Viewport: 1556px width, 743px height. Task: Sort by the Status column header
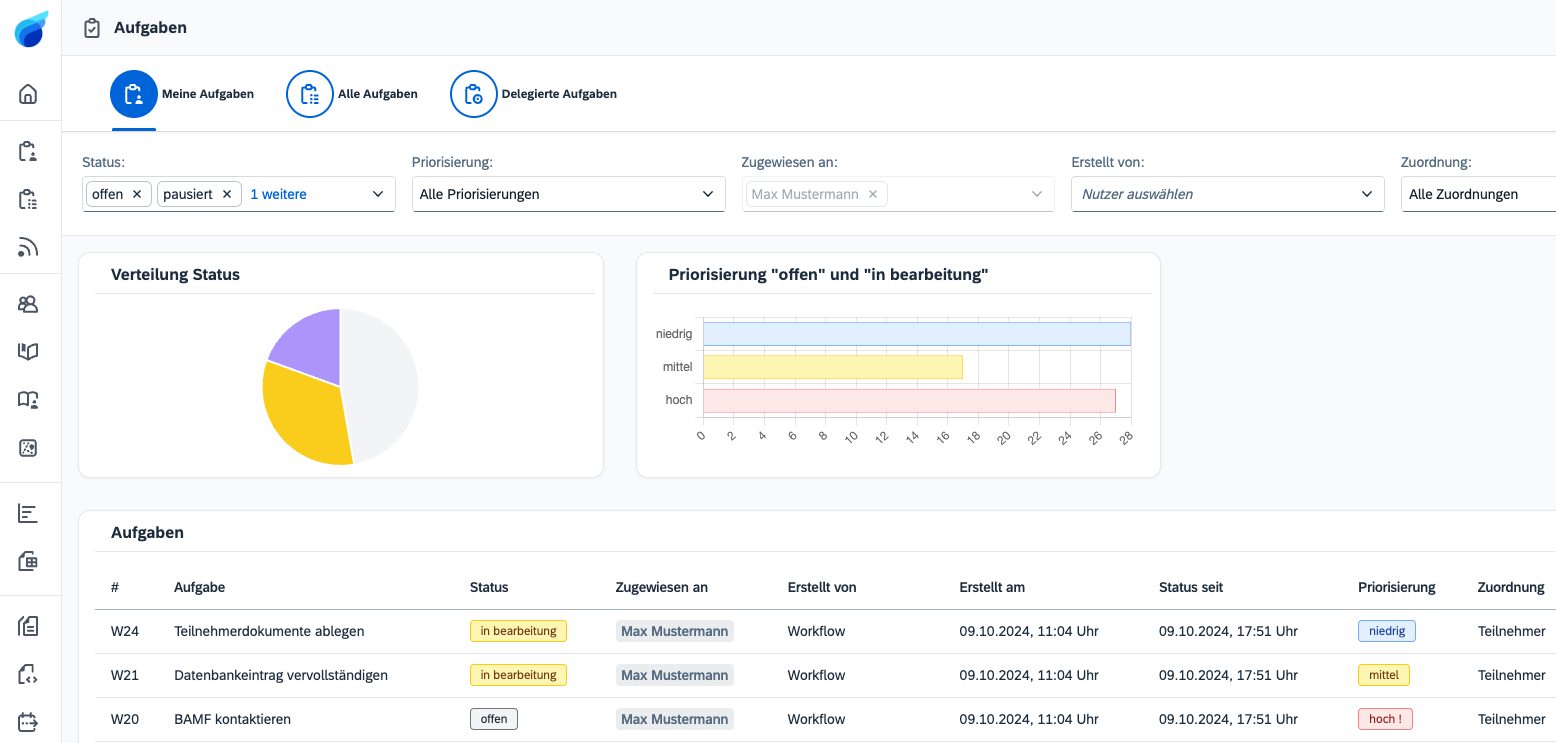coord(489,587)
